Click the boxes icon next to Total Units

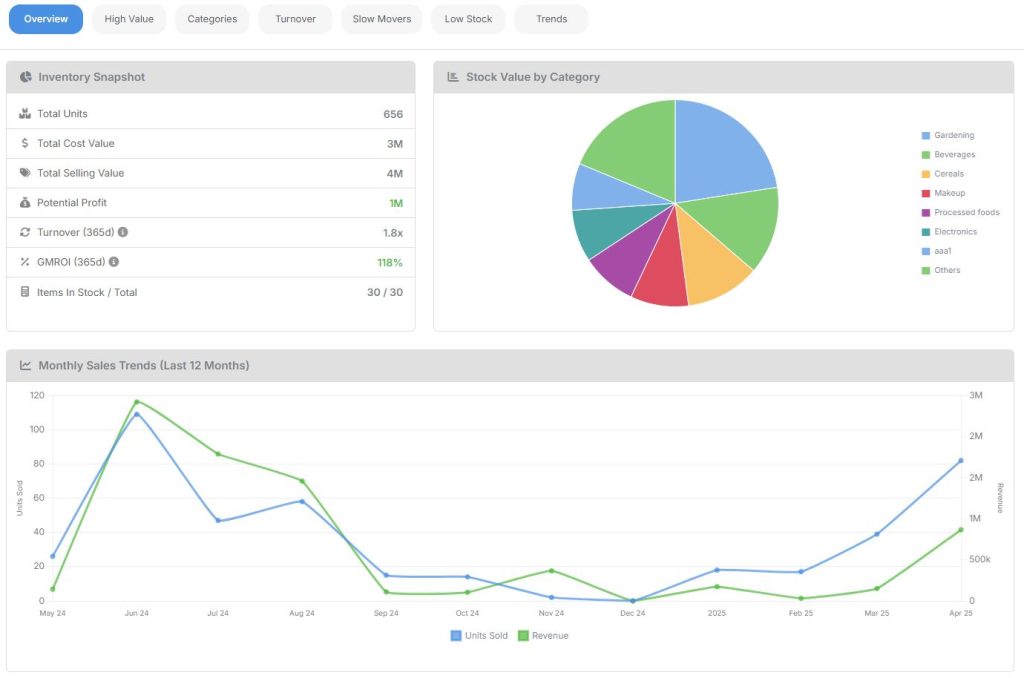[x=25, y=113]
